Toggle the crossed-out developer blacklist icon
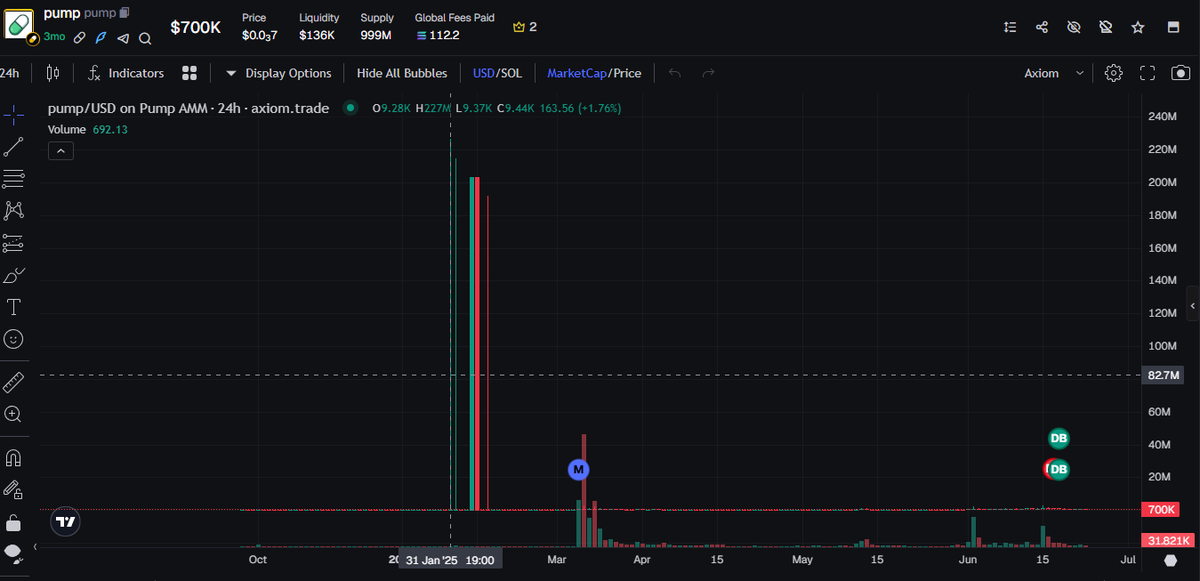 pos(1106,27)
